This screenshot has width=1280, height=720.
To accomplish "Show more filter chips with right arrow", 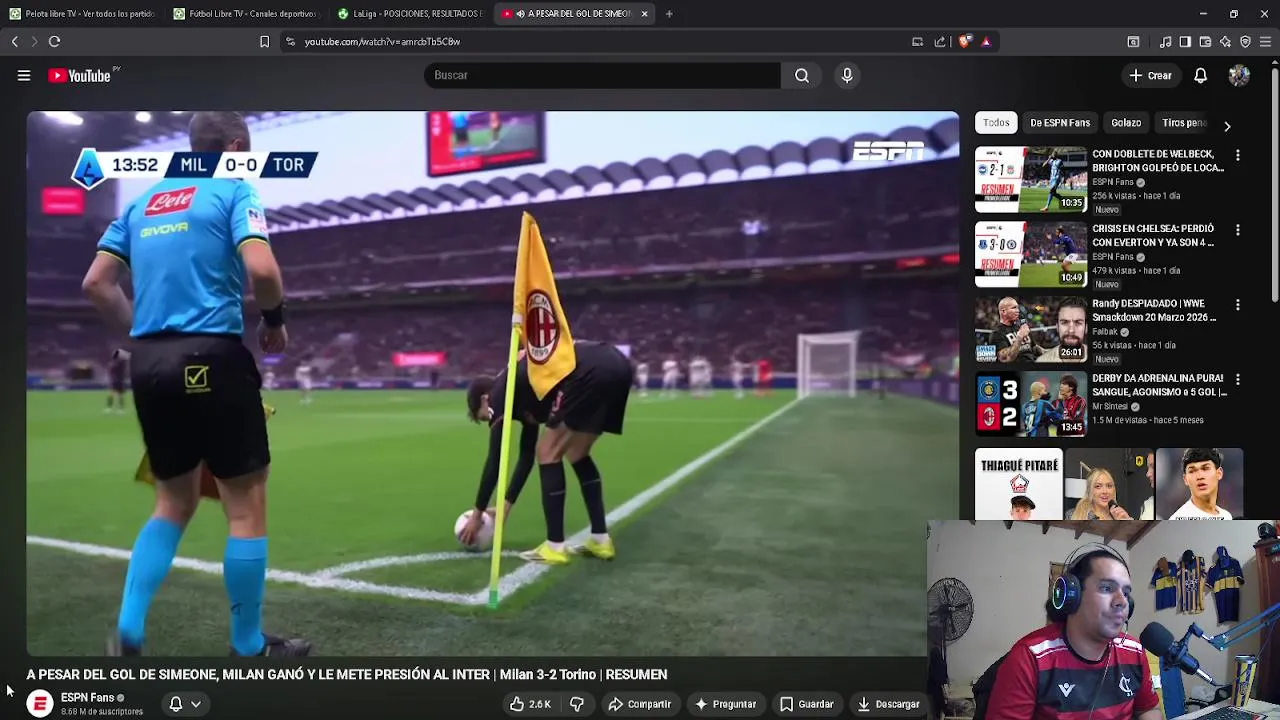I will 1227,126.
